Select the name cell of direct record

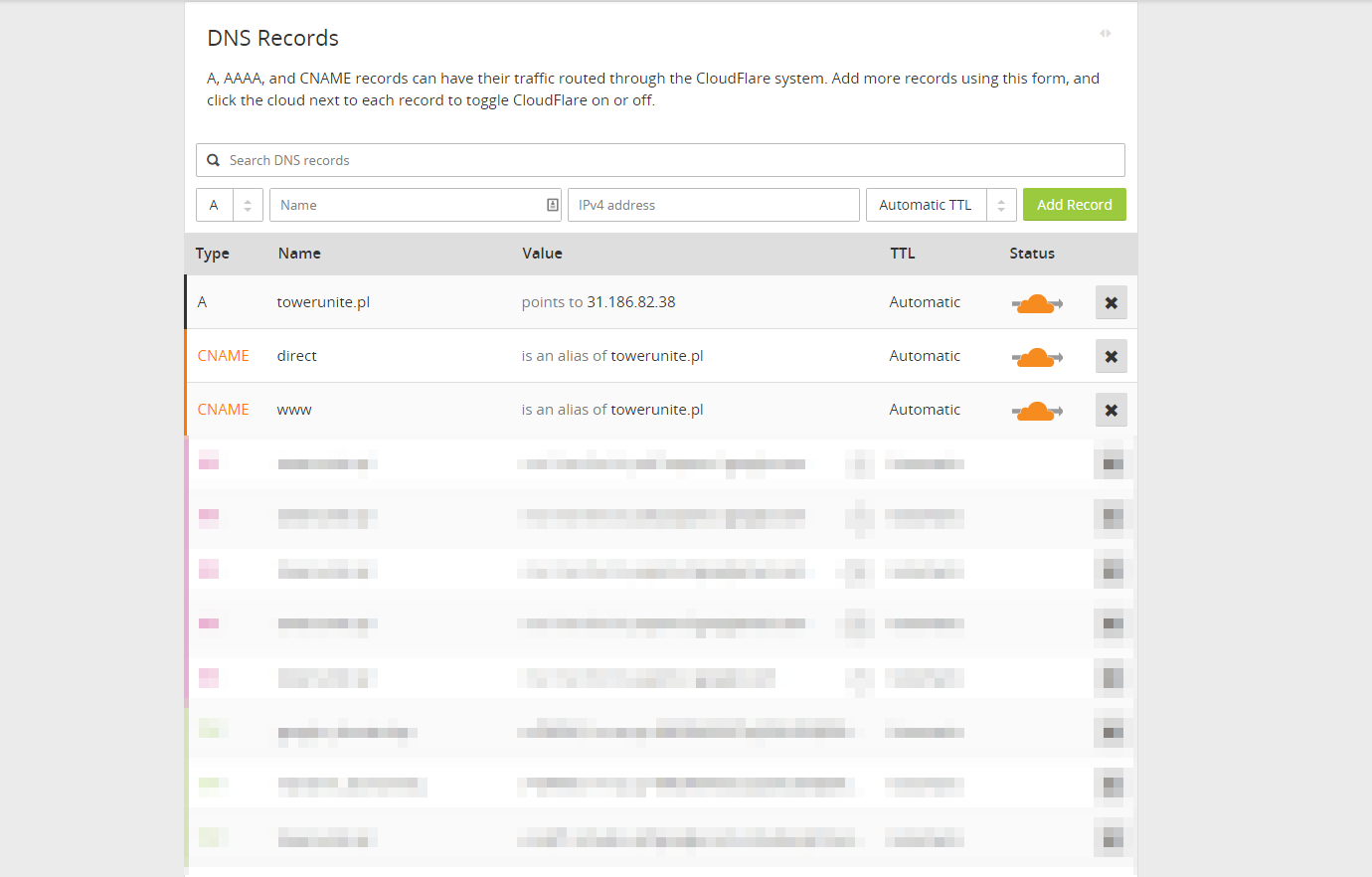(296, 356)
